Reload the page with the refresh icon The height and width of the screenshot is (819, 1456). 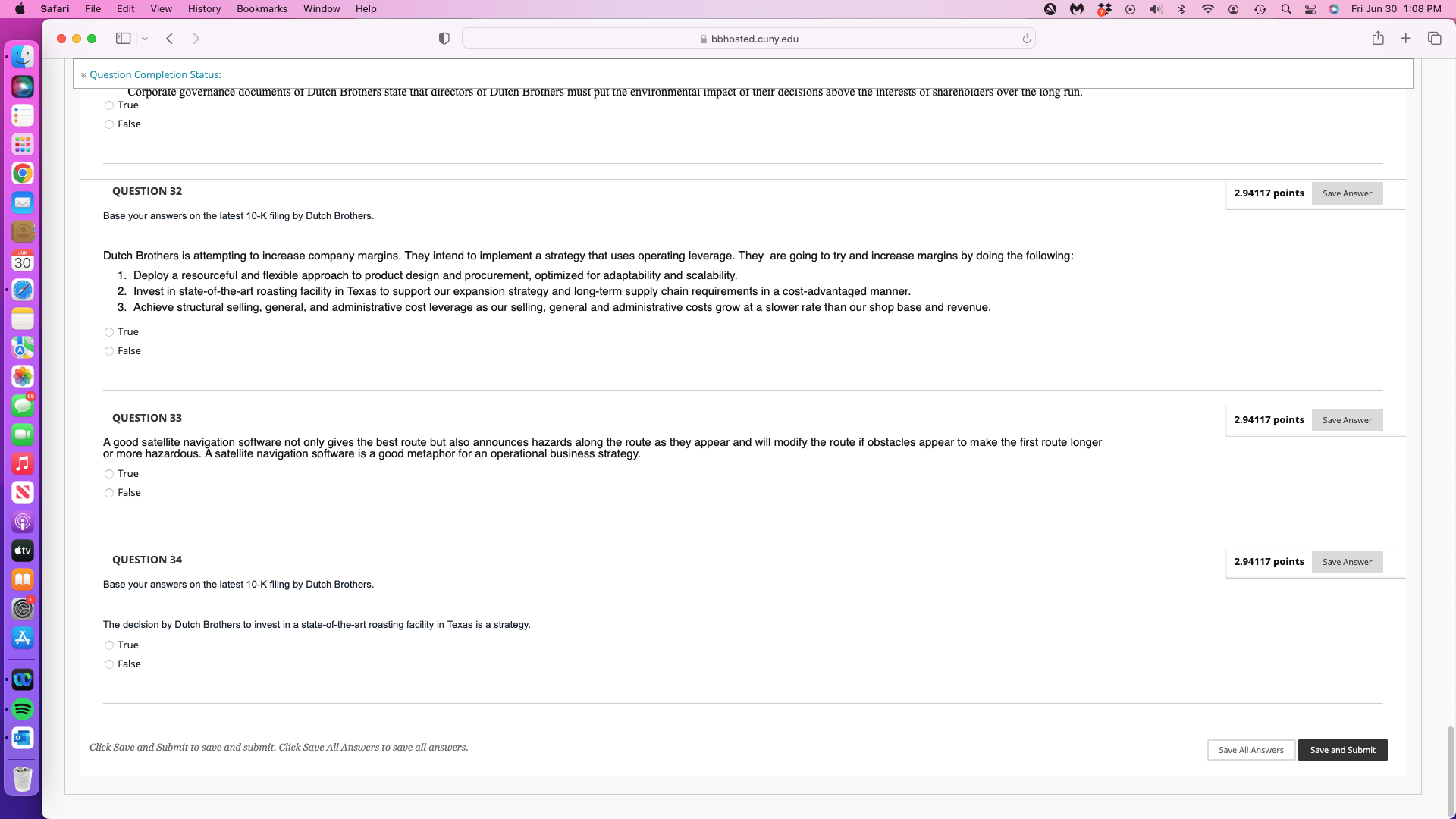tap(1027, 39)
